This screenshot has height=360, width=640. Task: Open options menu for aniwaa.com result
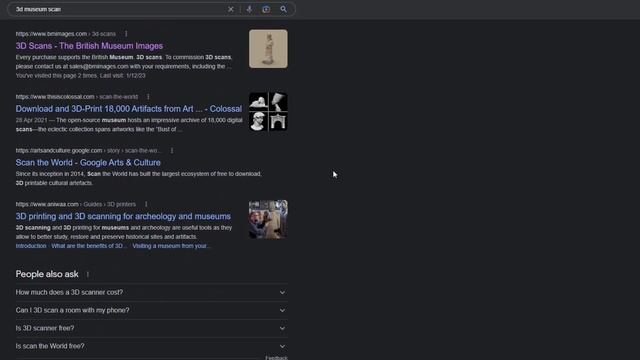click(146, 204)
